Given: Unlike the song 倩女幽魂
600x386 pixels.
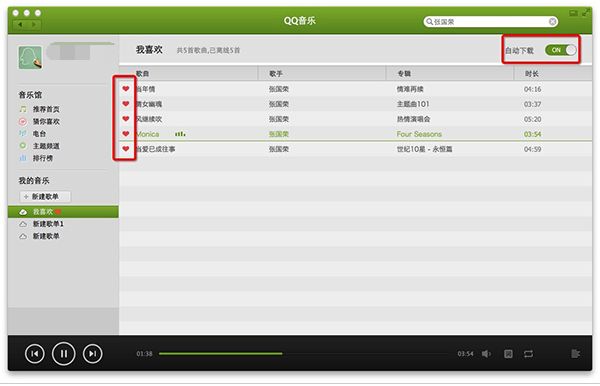Looking at the screenshot, I should pos(126,104).
